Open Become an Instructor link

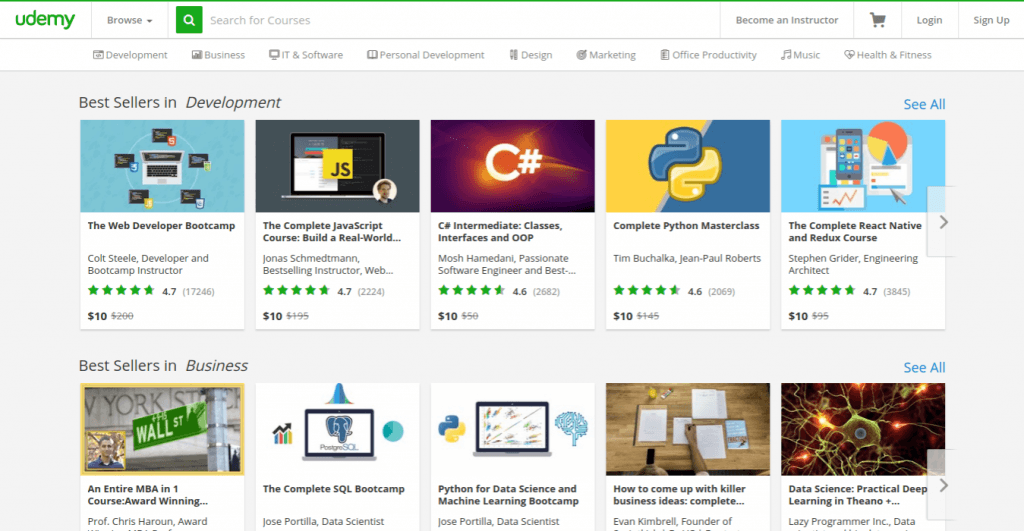pos(786,20)
